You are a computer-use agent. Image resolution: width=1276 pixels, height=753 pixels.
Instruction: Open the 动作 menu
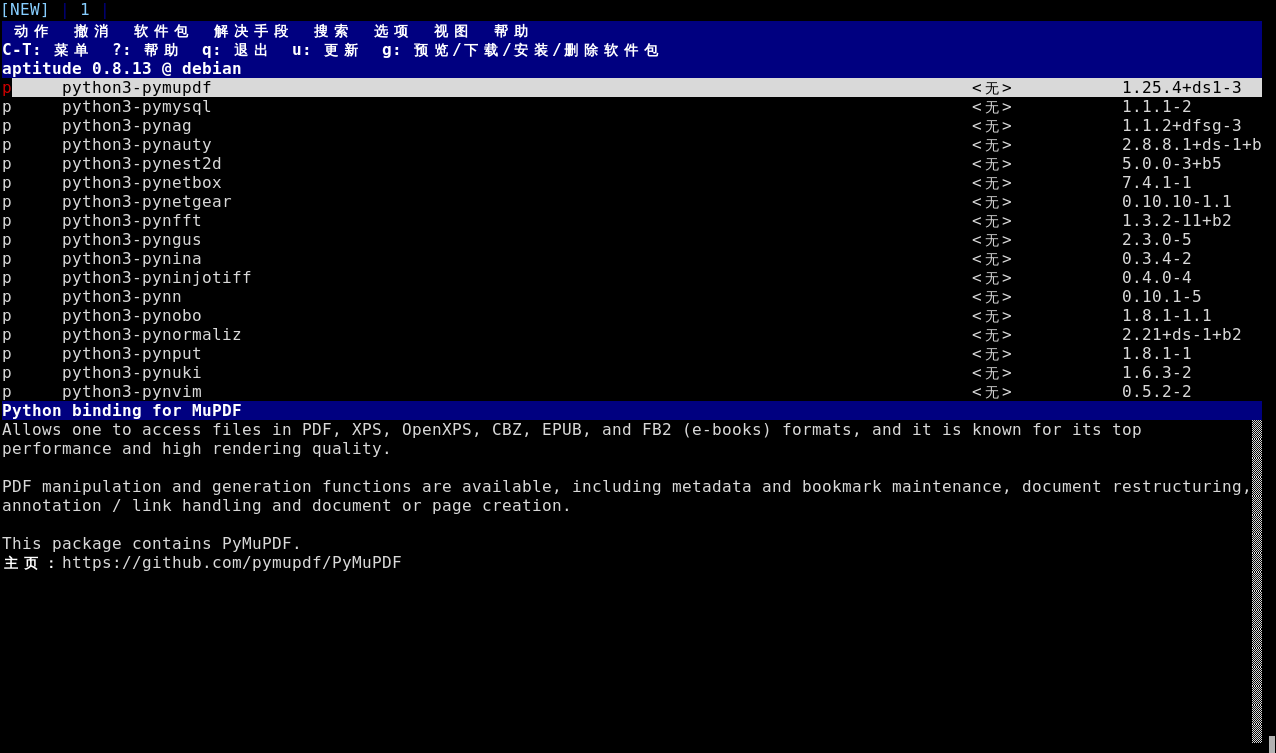click(x=31, y=31)
